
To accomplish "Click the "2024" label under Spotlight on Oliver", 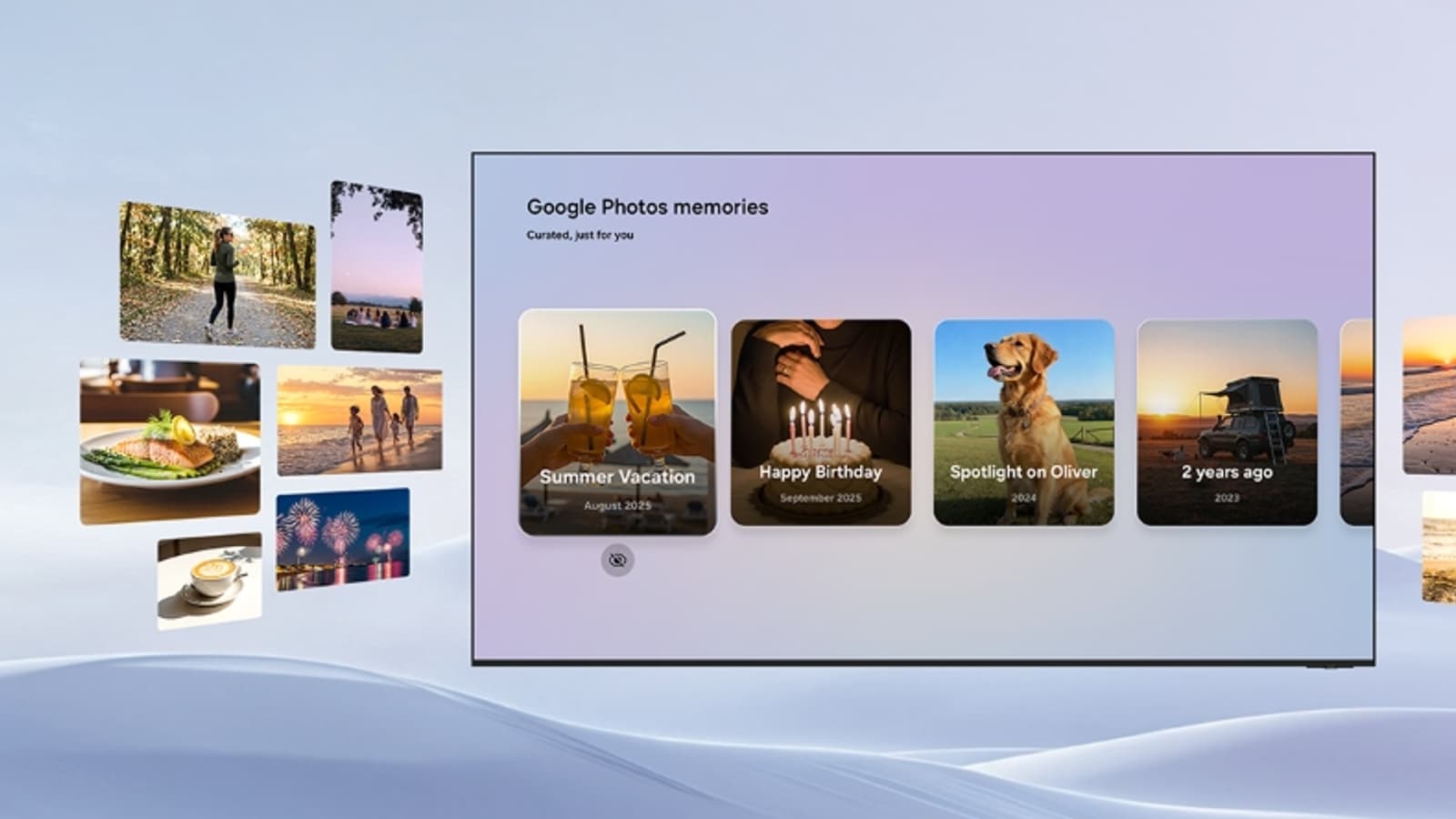I will tap(1024, 498).
